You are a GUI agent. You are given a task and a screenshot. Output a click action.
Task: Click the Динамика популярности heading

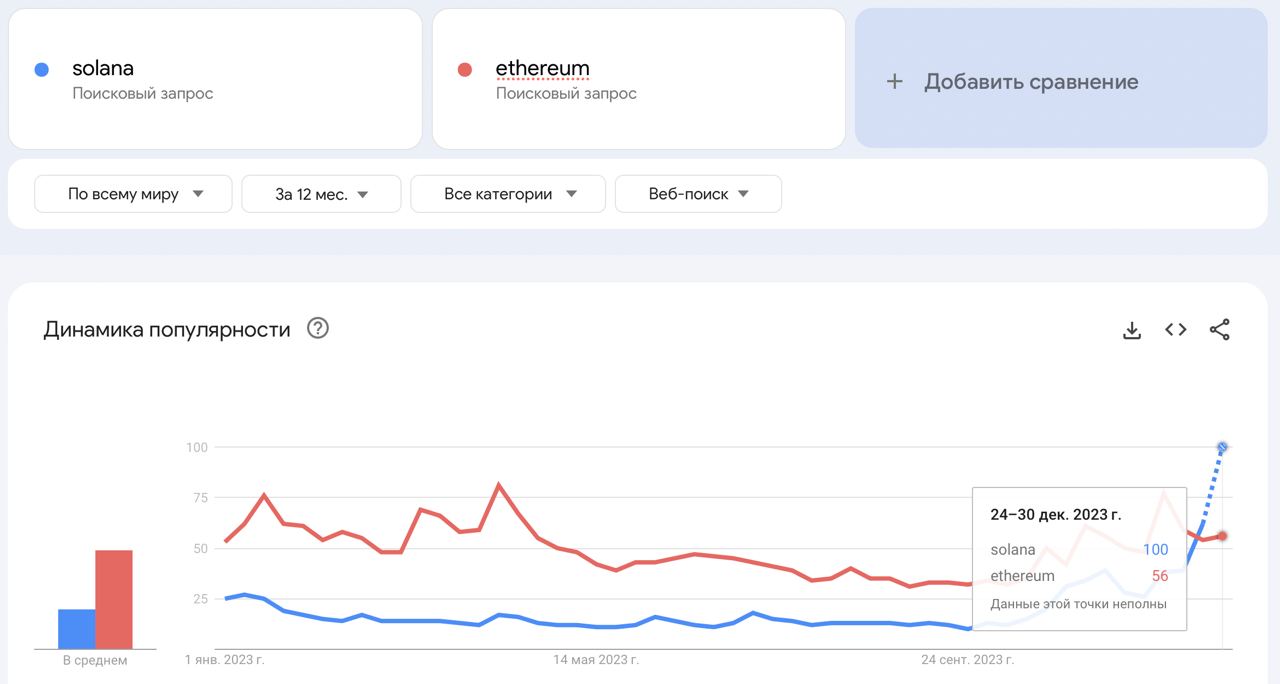point(167,329)
